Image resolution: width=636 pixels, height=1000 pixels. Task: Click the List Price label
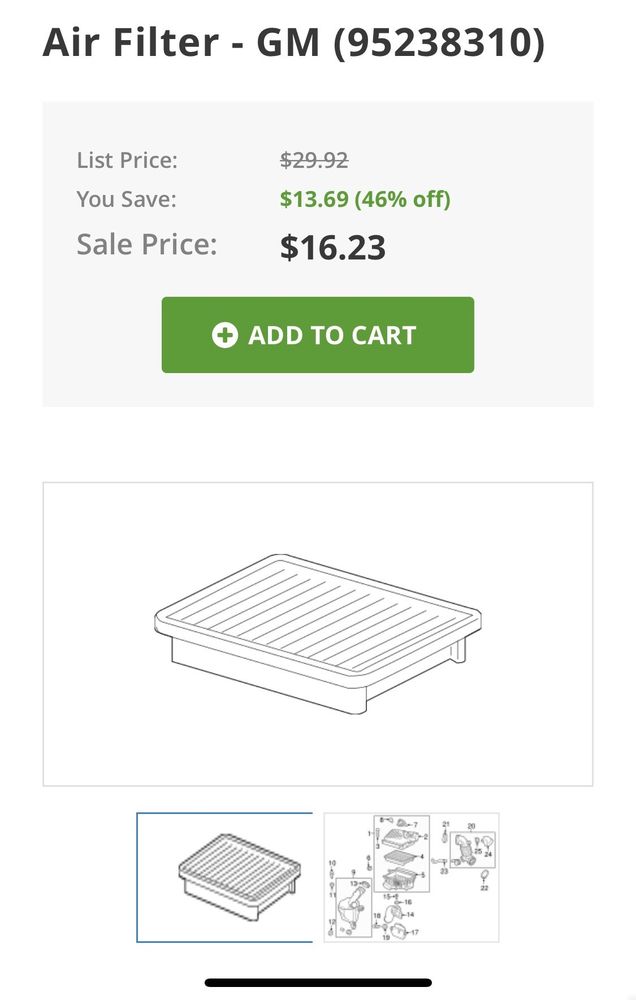point(127,160)
